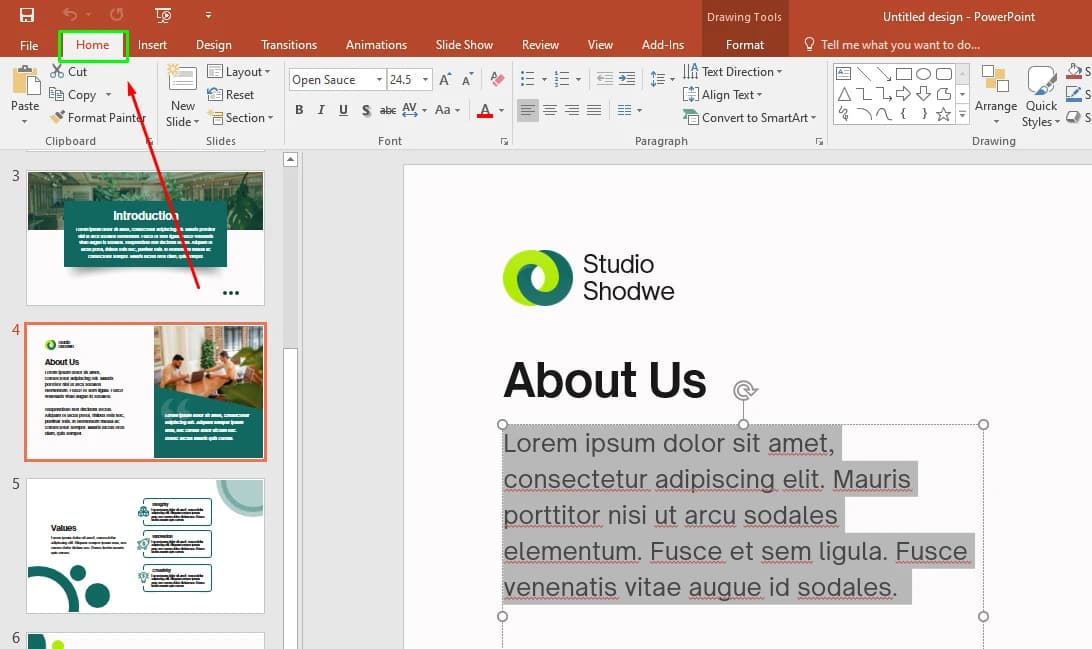Click the Arrange button
This screenshot has width=1092, height=649.
(x=995, y=95)
